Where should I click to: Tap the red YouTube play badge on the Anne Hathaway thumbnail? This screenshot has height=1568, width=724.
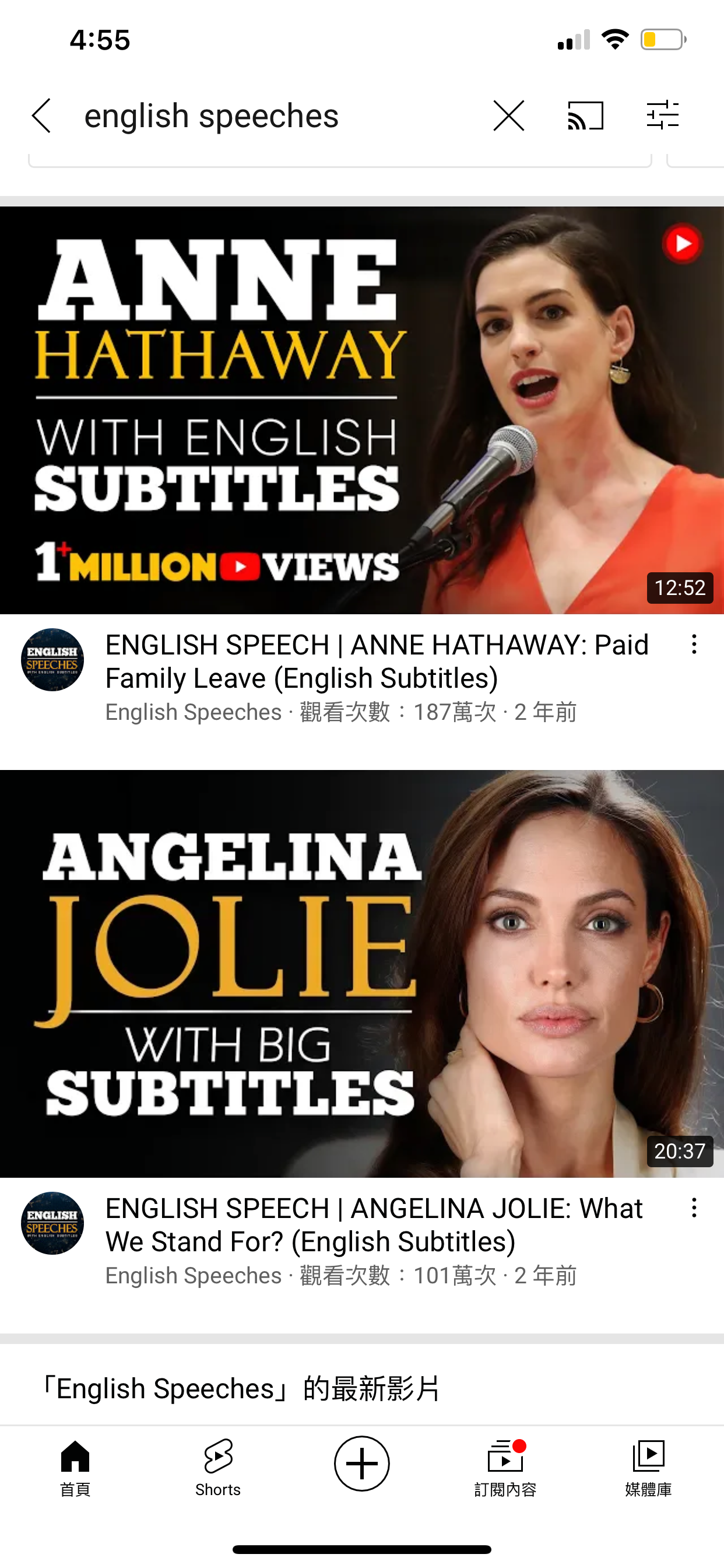coord(683,243)
